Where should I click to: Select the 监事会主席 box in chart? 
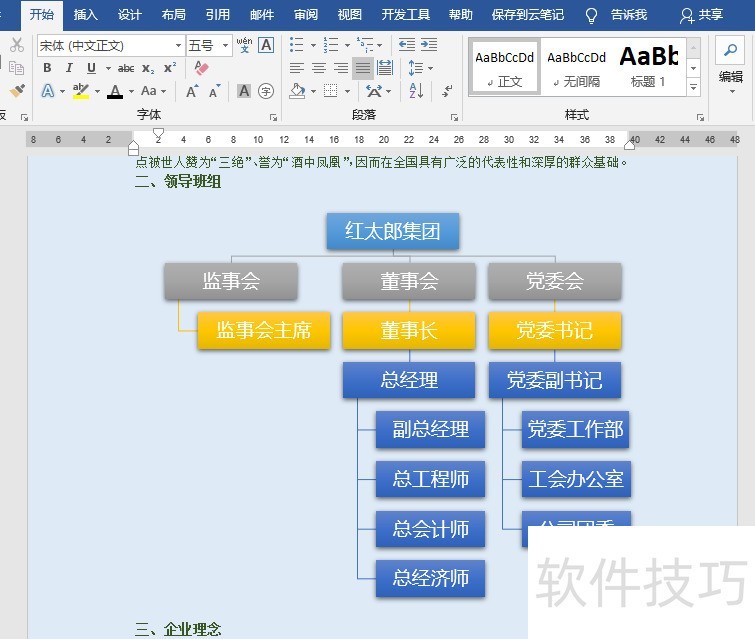(264, 330)
